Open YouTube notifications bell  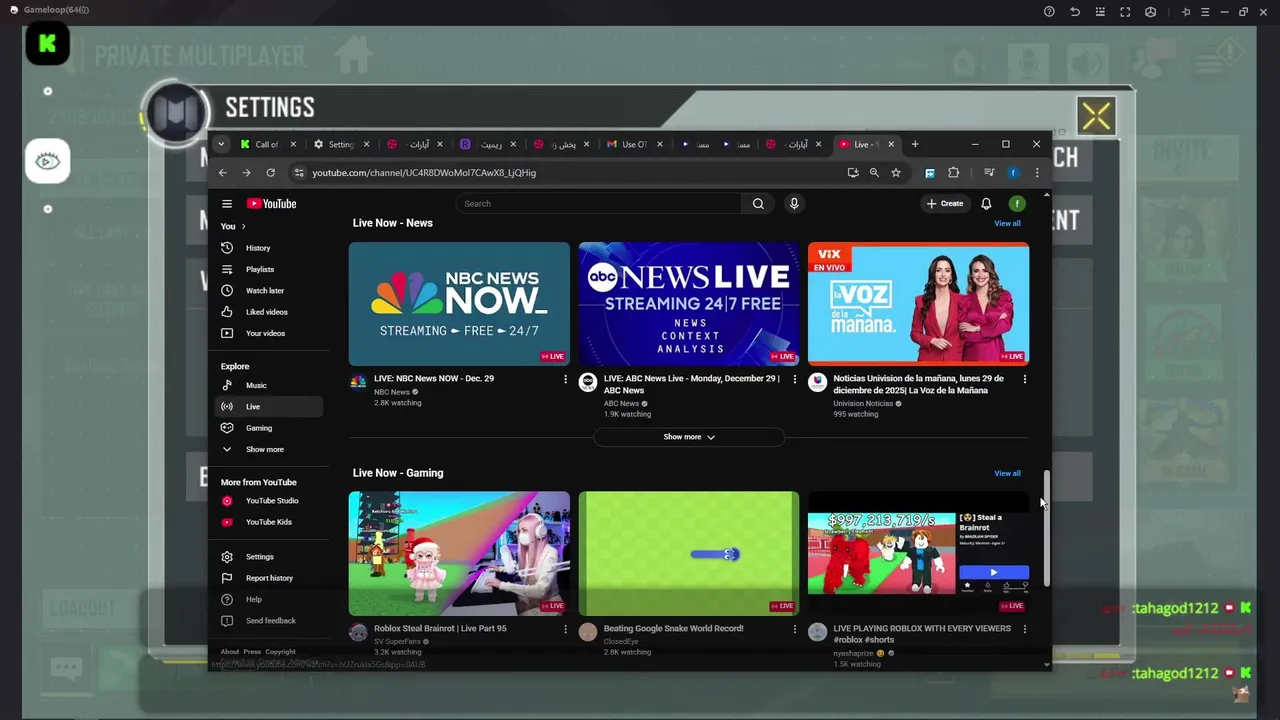tap(986, 204)
